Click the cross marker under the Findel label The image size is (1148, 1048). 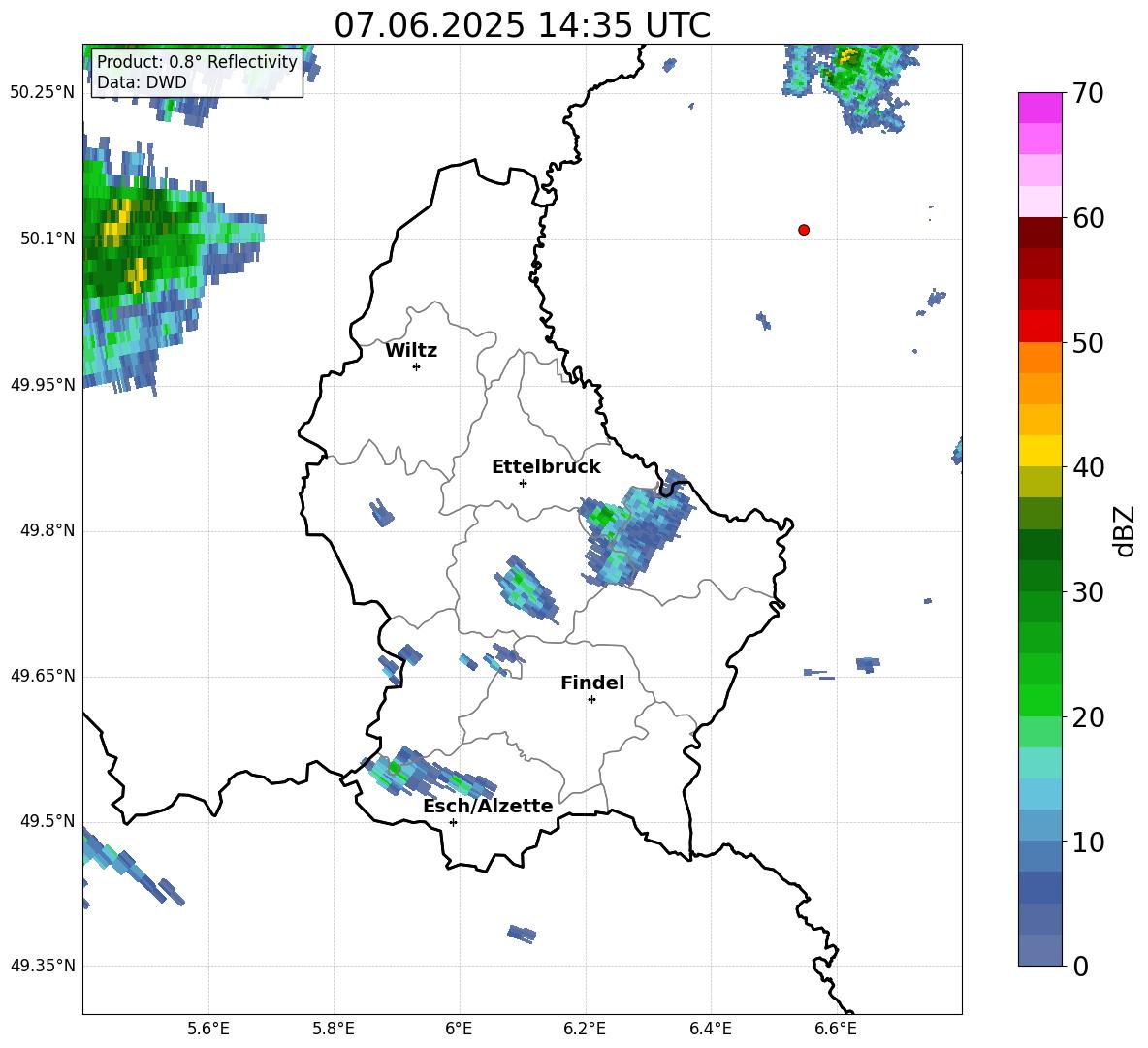(x=591, y=700)
